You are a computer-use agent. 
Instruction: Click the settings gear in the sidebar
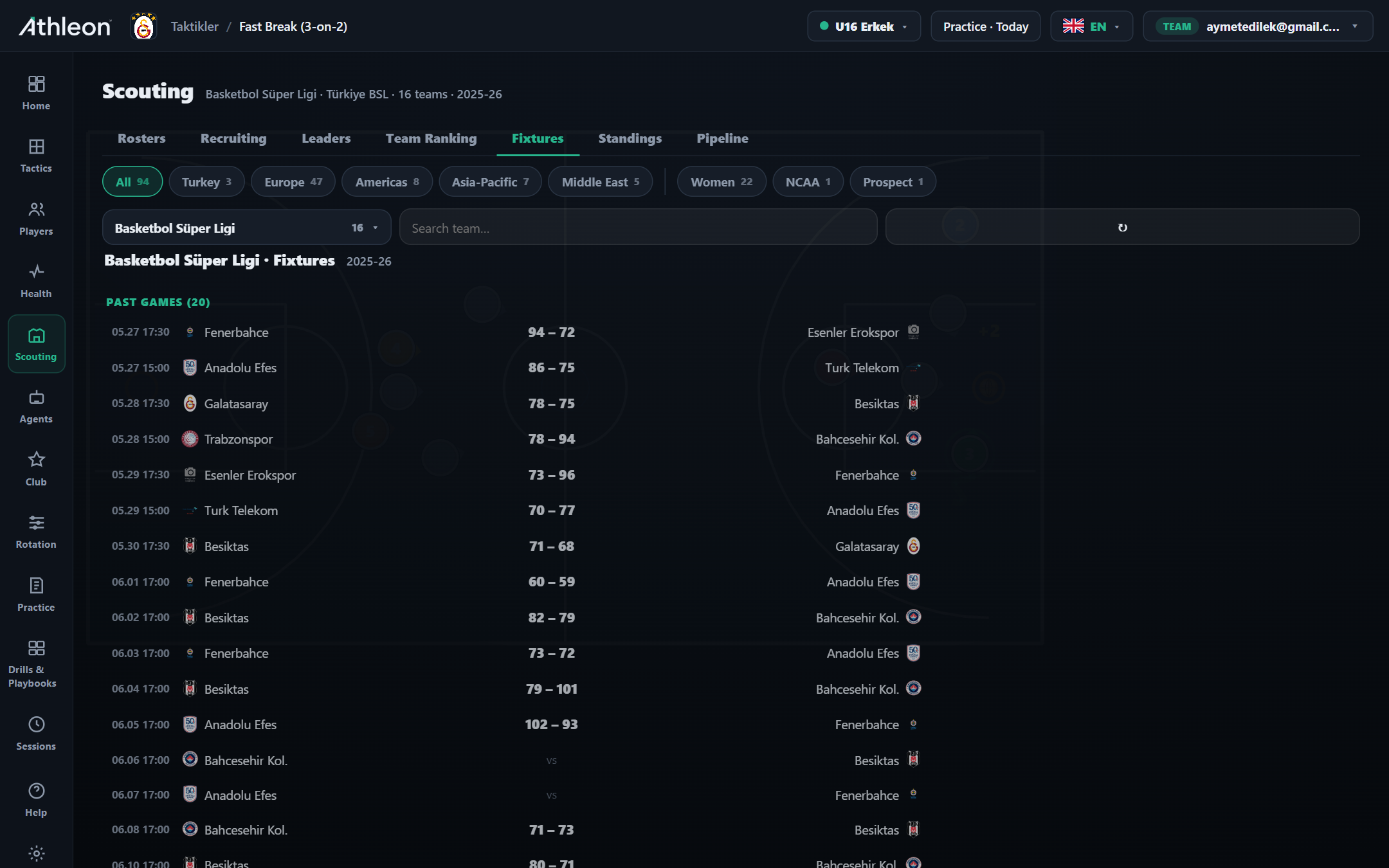click(x=37, y=853)
